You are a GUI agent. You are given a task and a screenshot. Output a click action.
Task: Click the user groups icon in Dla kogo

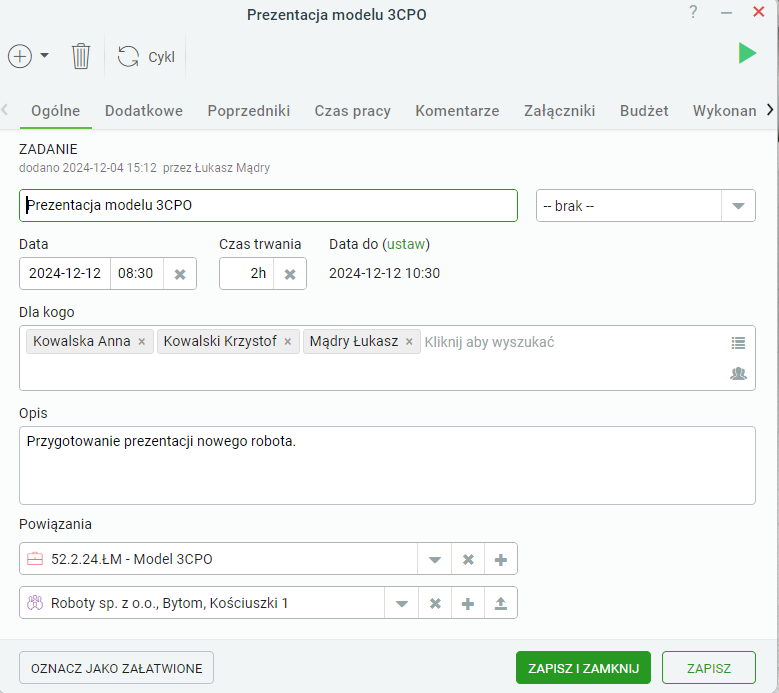pyautogui.click(x=738, y=373)
